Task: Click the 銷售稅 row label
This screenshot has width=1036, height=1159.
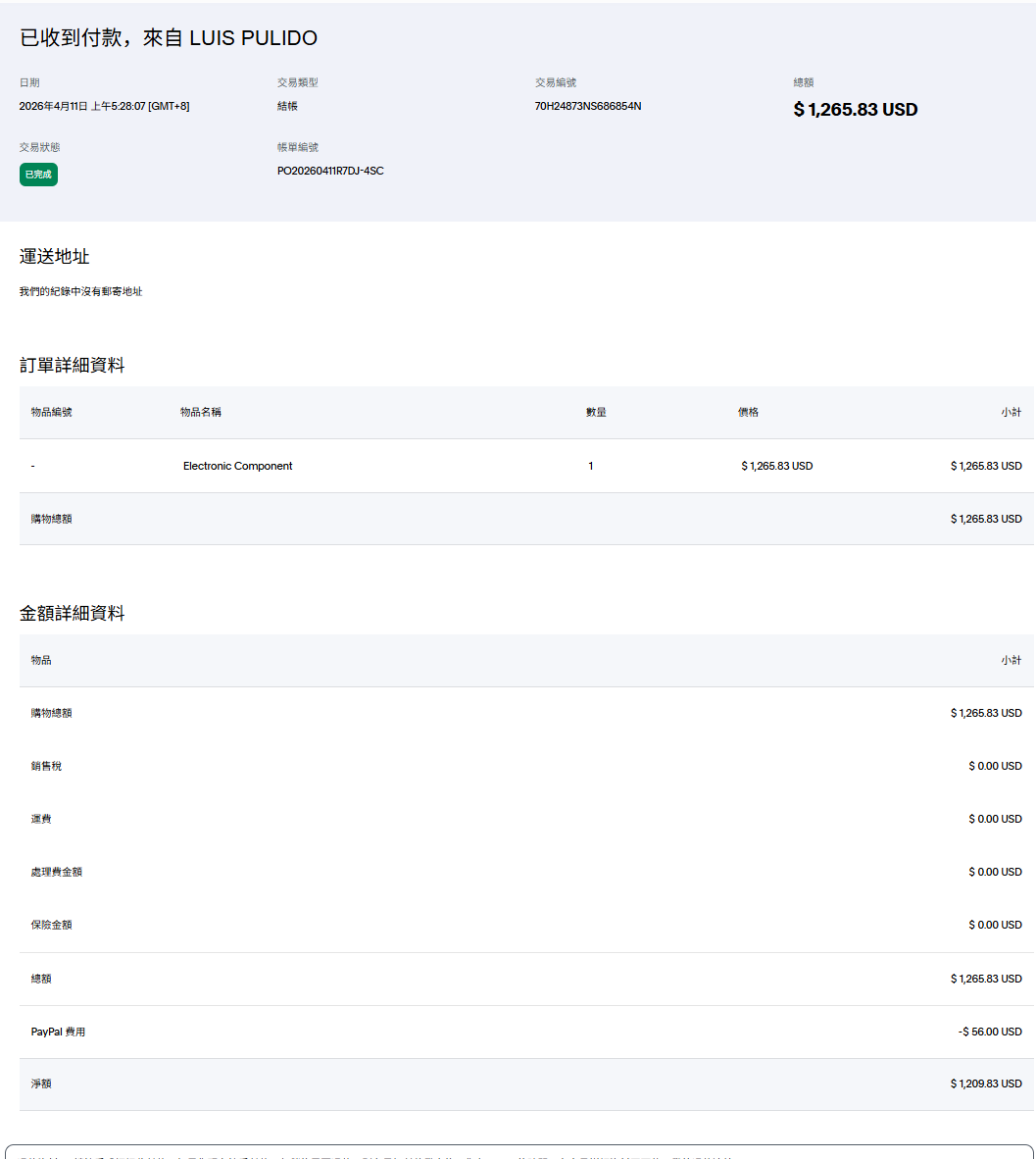Action: pos(46,766)
